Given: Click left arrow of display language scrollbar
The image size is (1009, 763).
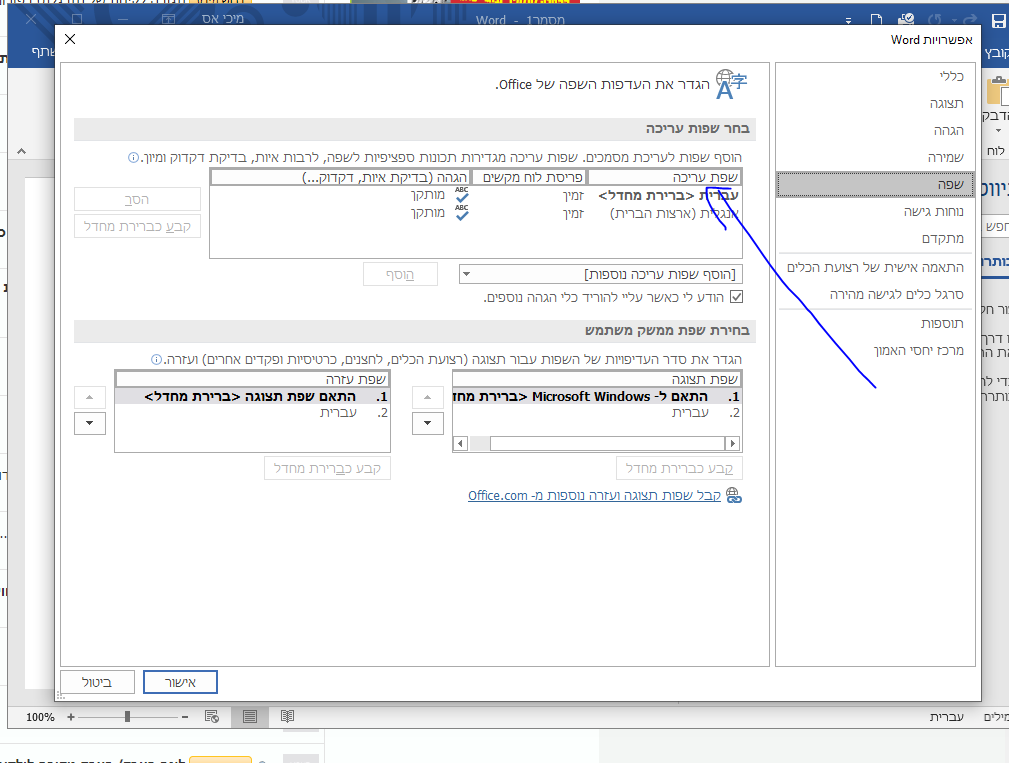Looking at the screenshot, I should tap(461, 443).
